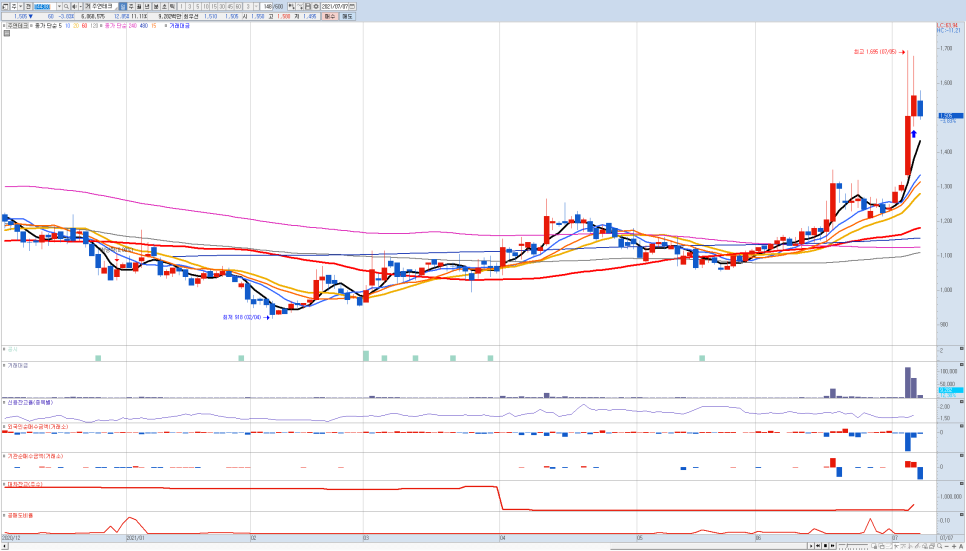966x551 pixels.
Task: Select the weekly (주) chart period
Action: pos(131,6)
